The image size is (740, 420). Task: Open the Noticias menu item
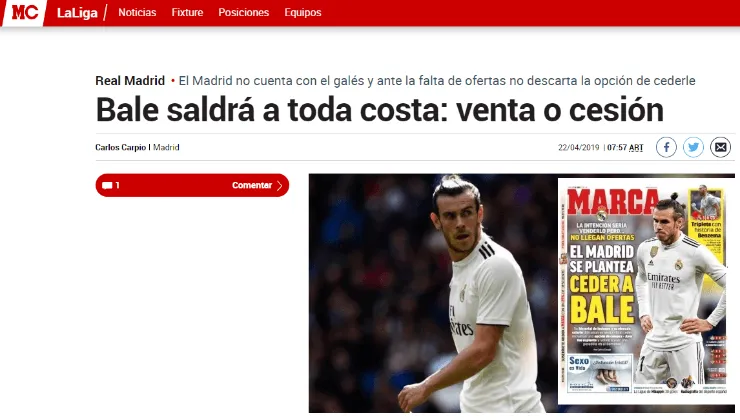point(137,12)
